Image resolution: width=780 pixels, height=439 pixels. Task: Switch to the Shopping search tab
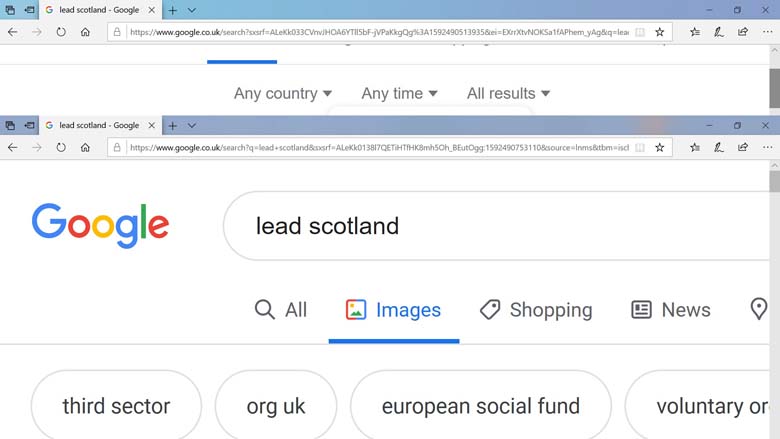pos(535,310)
